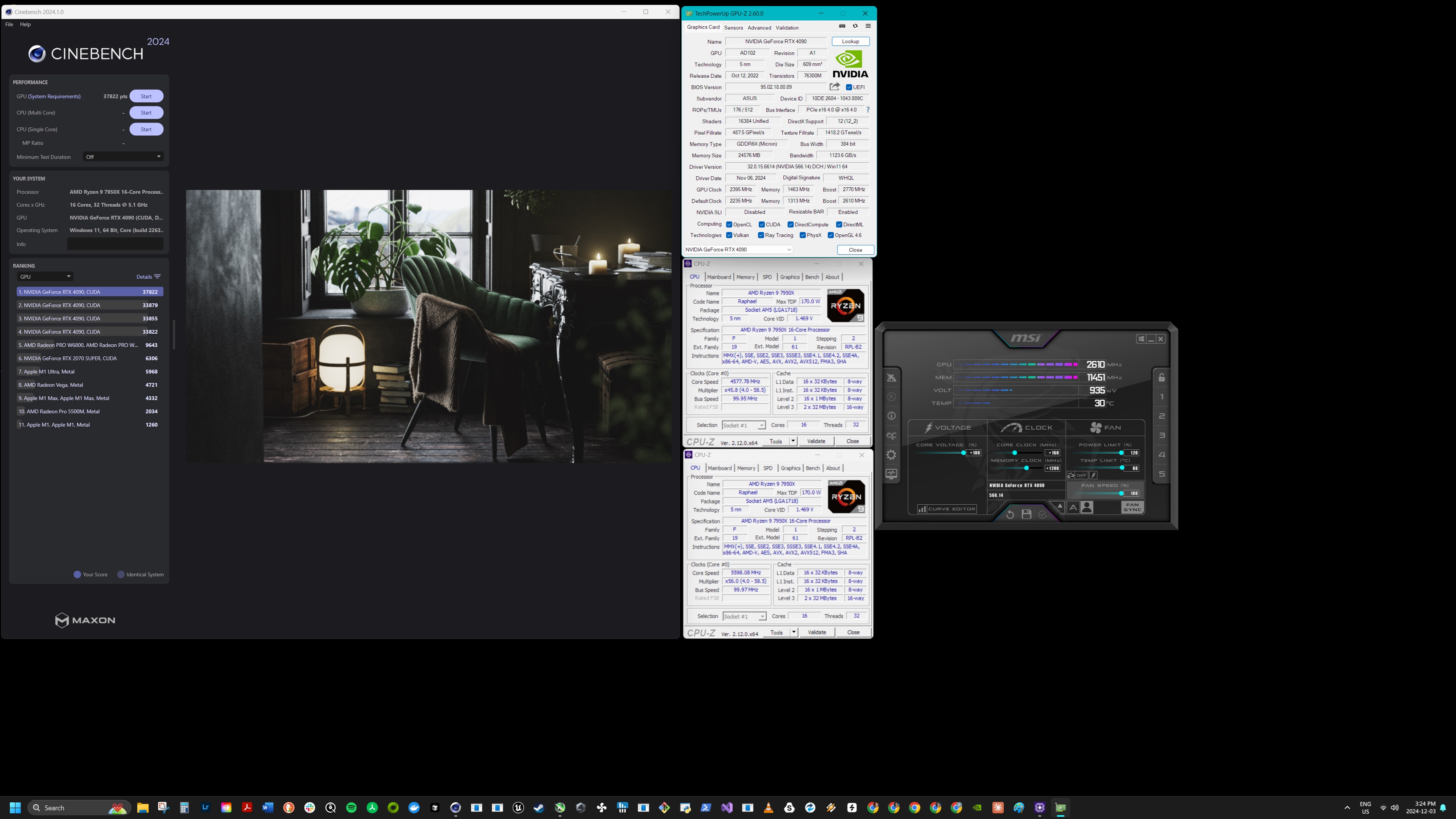Click the Afterburner Kombustor K icon
Viewport: 1456px width, 819px height.
click(891, 397)
